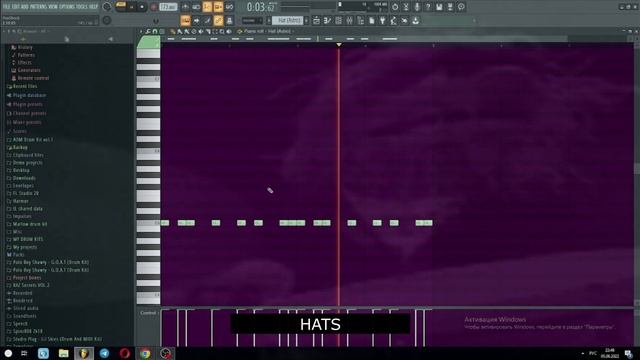
Task: Click the master volume slider in top bar
Action: (107, 7)
